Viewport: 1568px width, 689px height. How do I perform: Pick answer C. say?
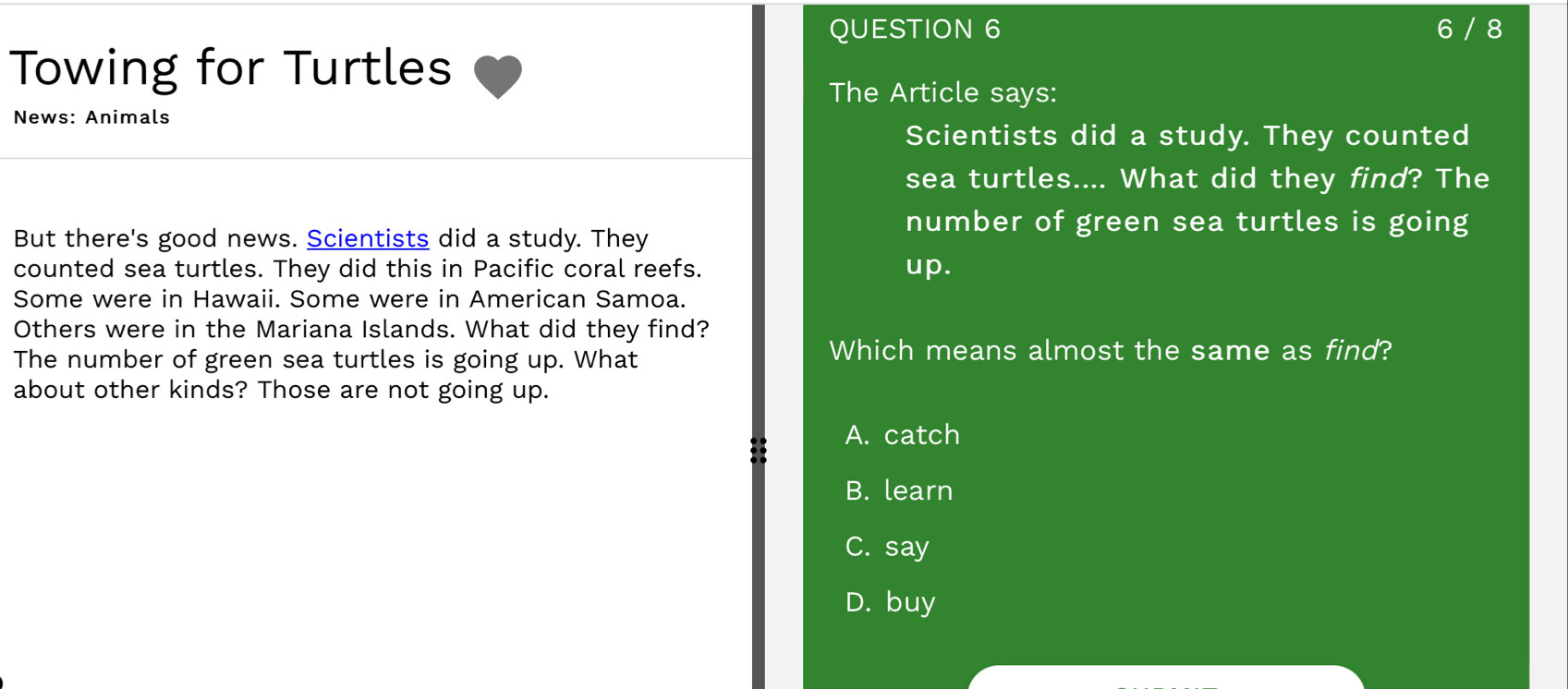tap(887, 547)
